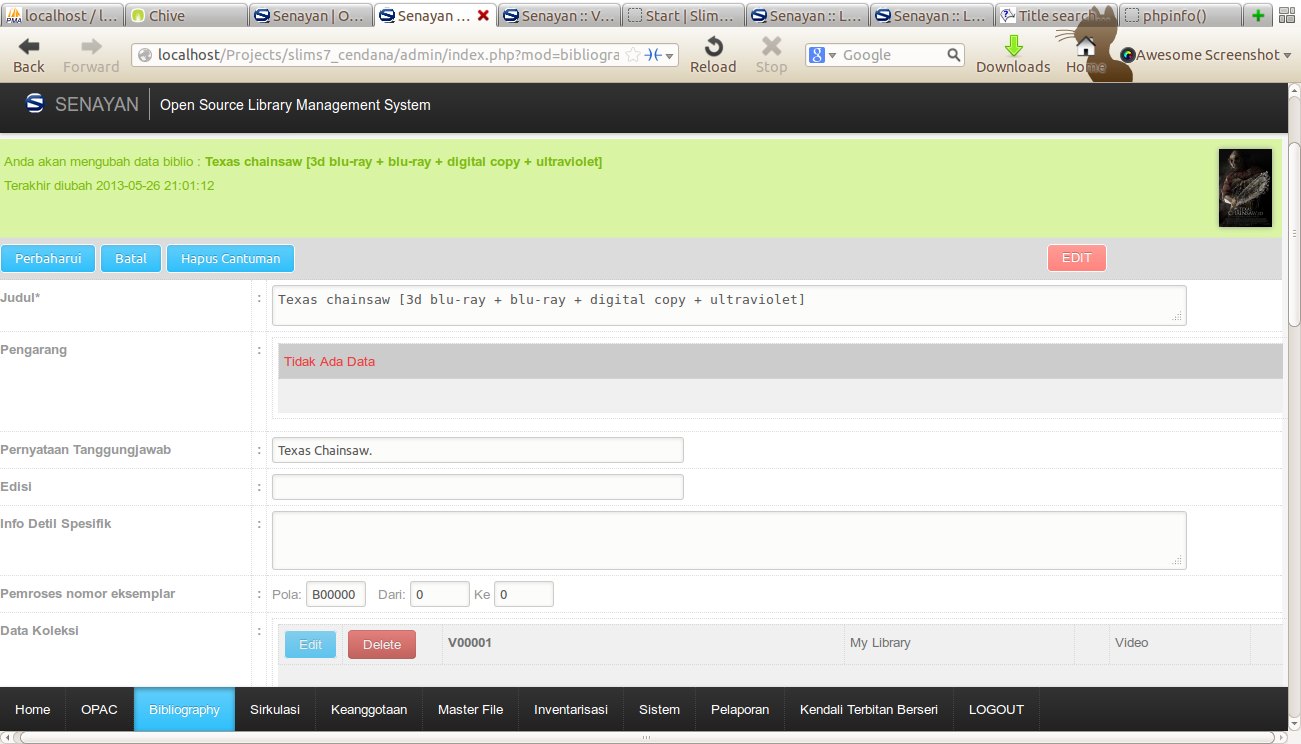This screenshot has height=744, width=1301.
Task: Click the search magnifier icon
Action: tap(953, 55)
